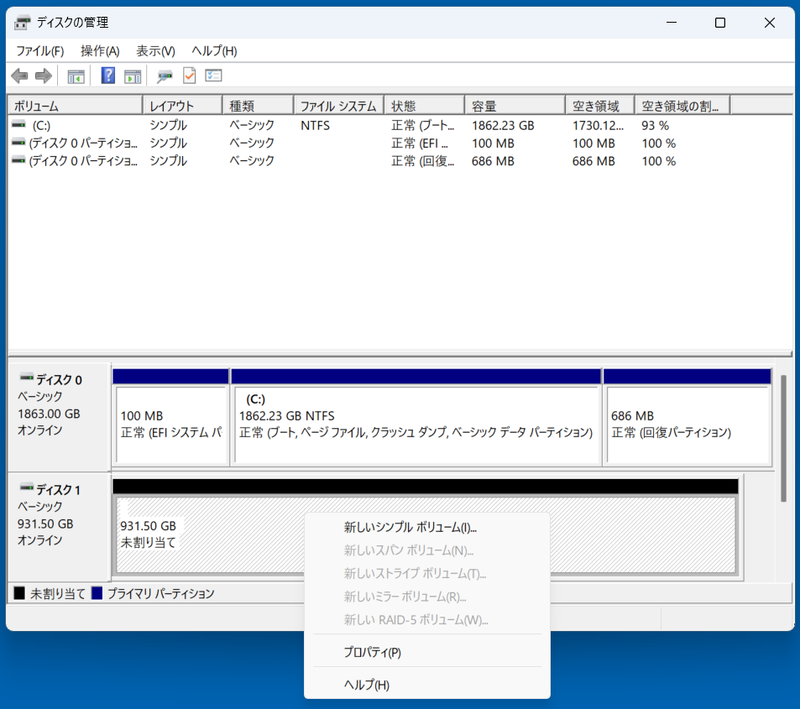Click the Forward arrow toolbar icon
Image resolution: width=800 pixels, height=709 pixels.
click(43, 76)
